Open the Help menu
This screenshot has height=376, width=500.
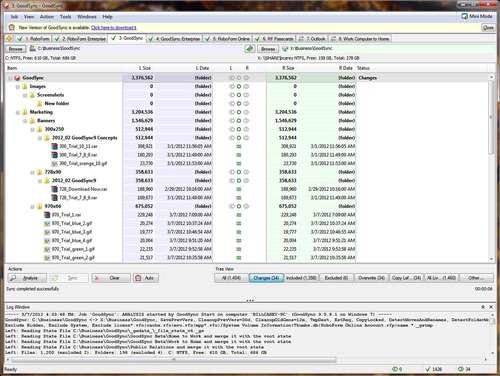pyautogui.click(x=107, y=17)
